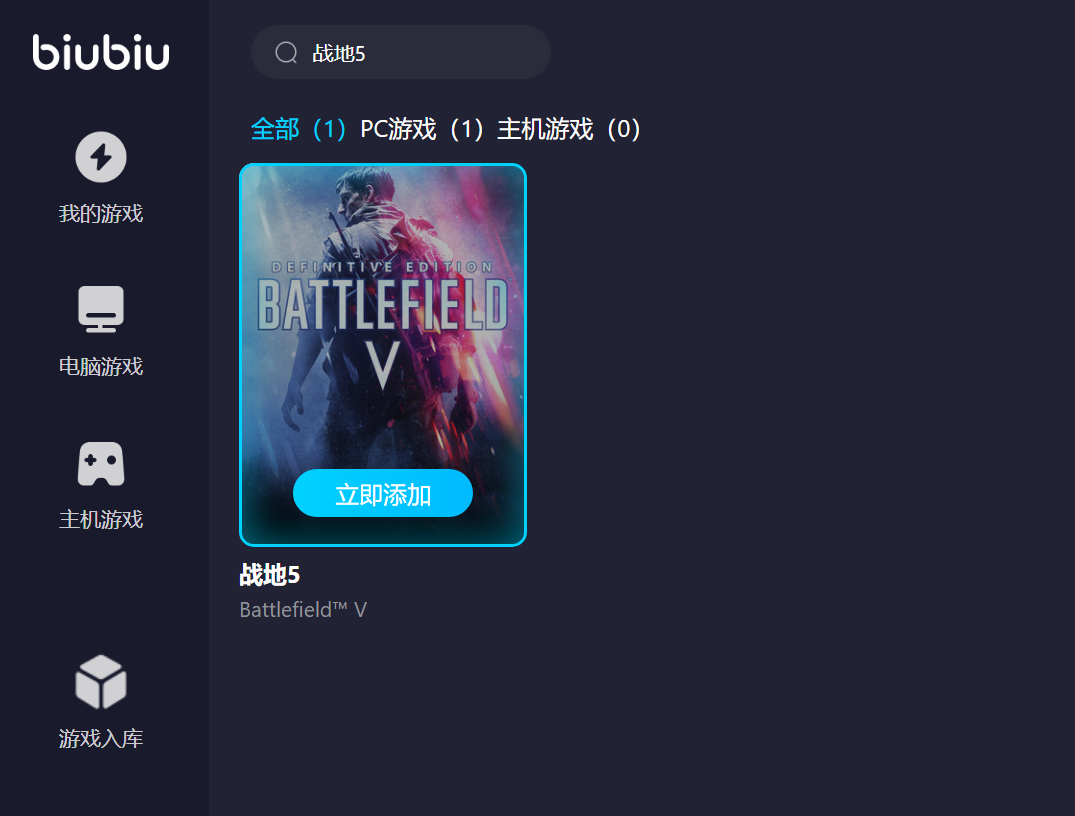The width and height of the screenshot is (1075, 816).
Task: Click the search magnifier icon
Action: [286, 53]
